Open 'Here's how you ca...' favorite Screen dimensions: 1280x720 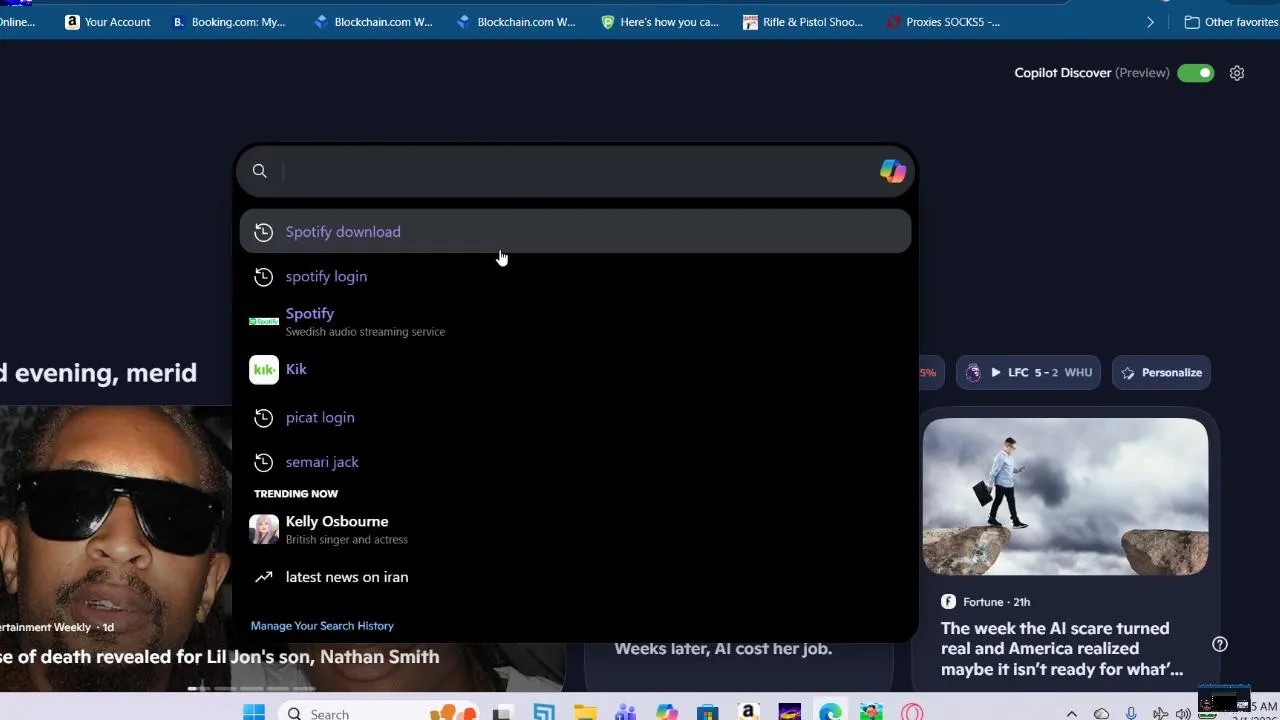click(660, 22)
